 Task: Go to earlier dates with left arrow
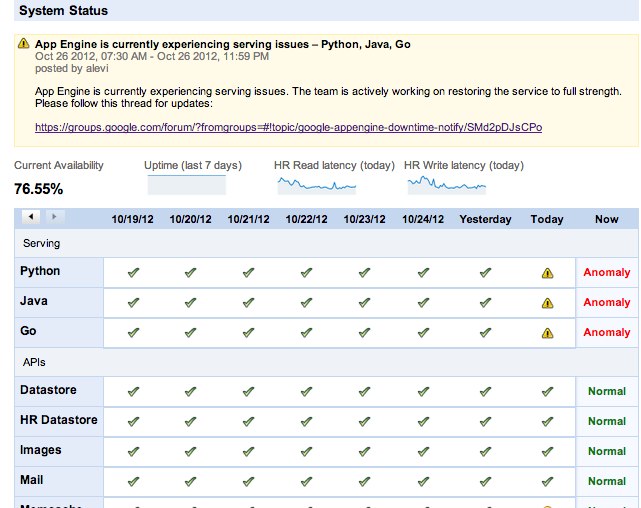[31, 217]
